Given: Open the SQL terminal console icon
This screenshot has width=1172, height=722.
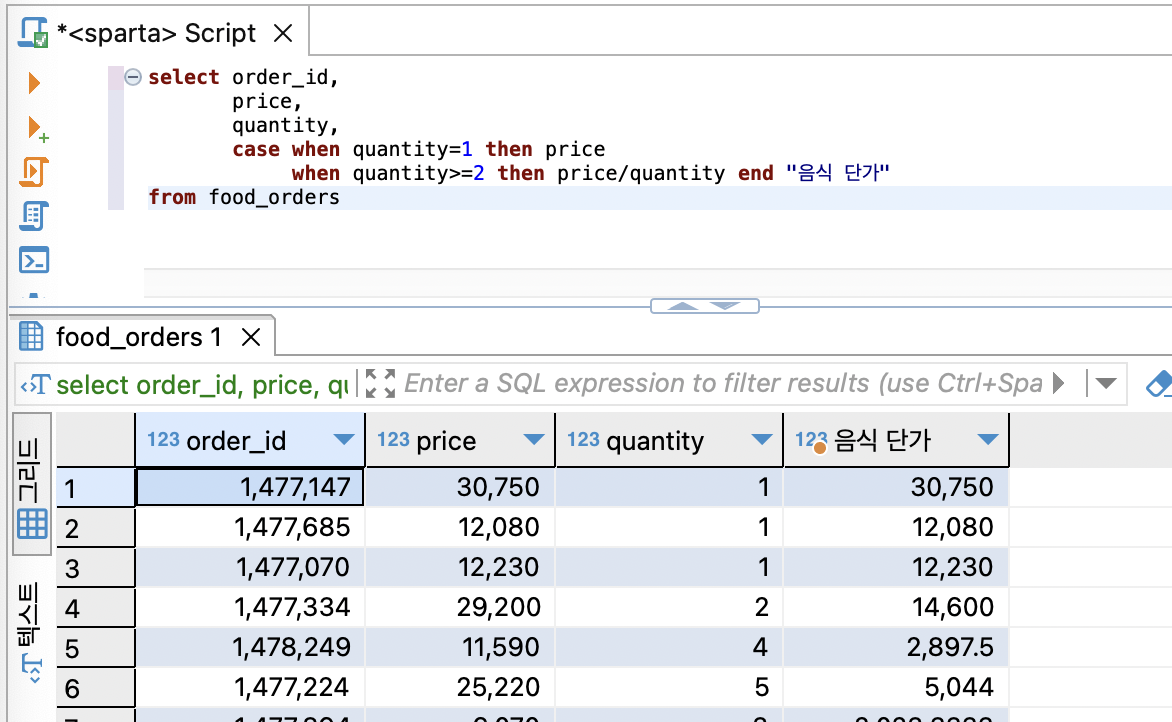Looking at the screenshot, I should [34, 260].
